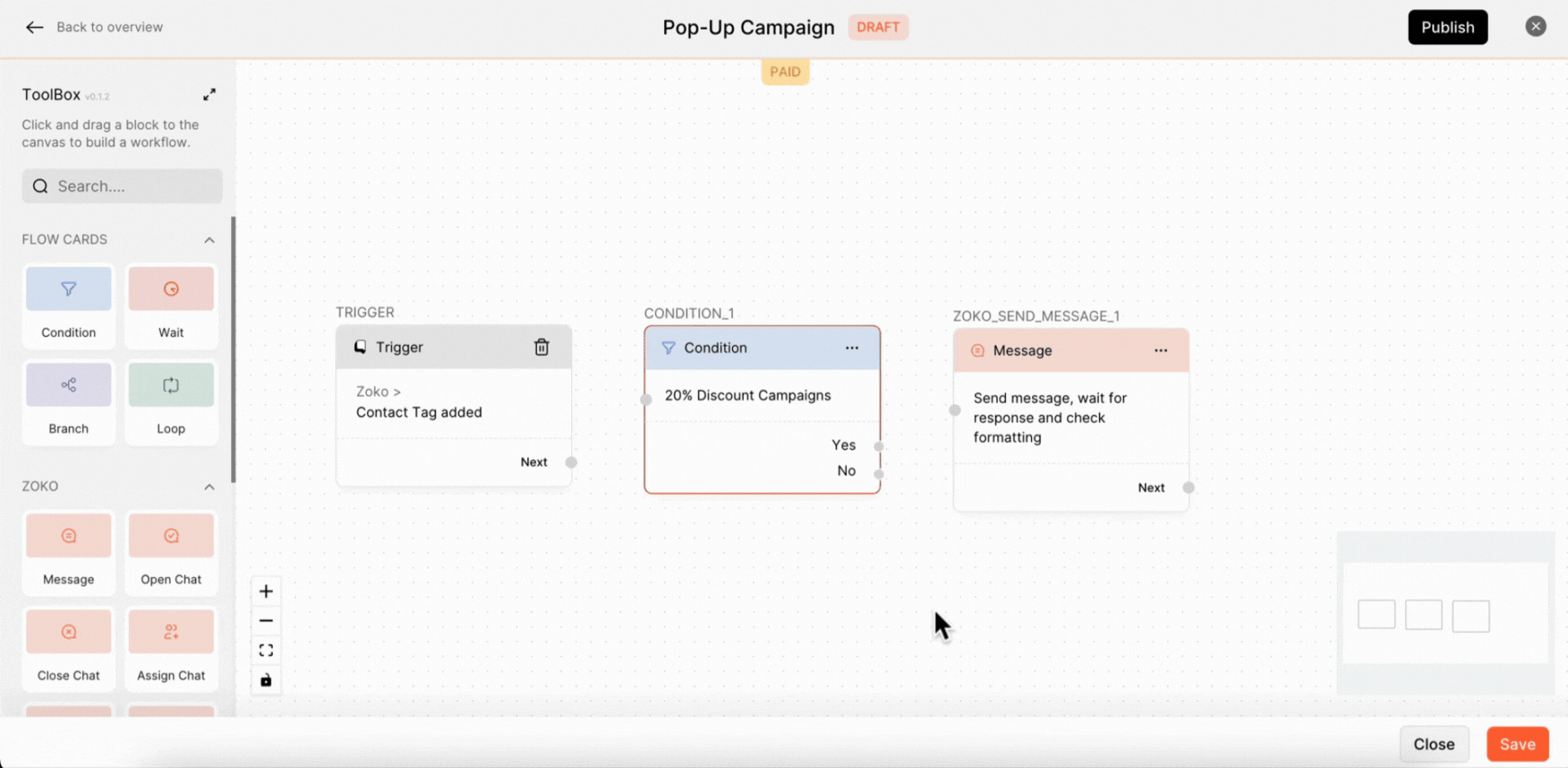This screenshot has height=768, width=1568.
Task: Click the Condition node input port
Action: 646,399
